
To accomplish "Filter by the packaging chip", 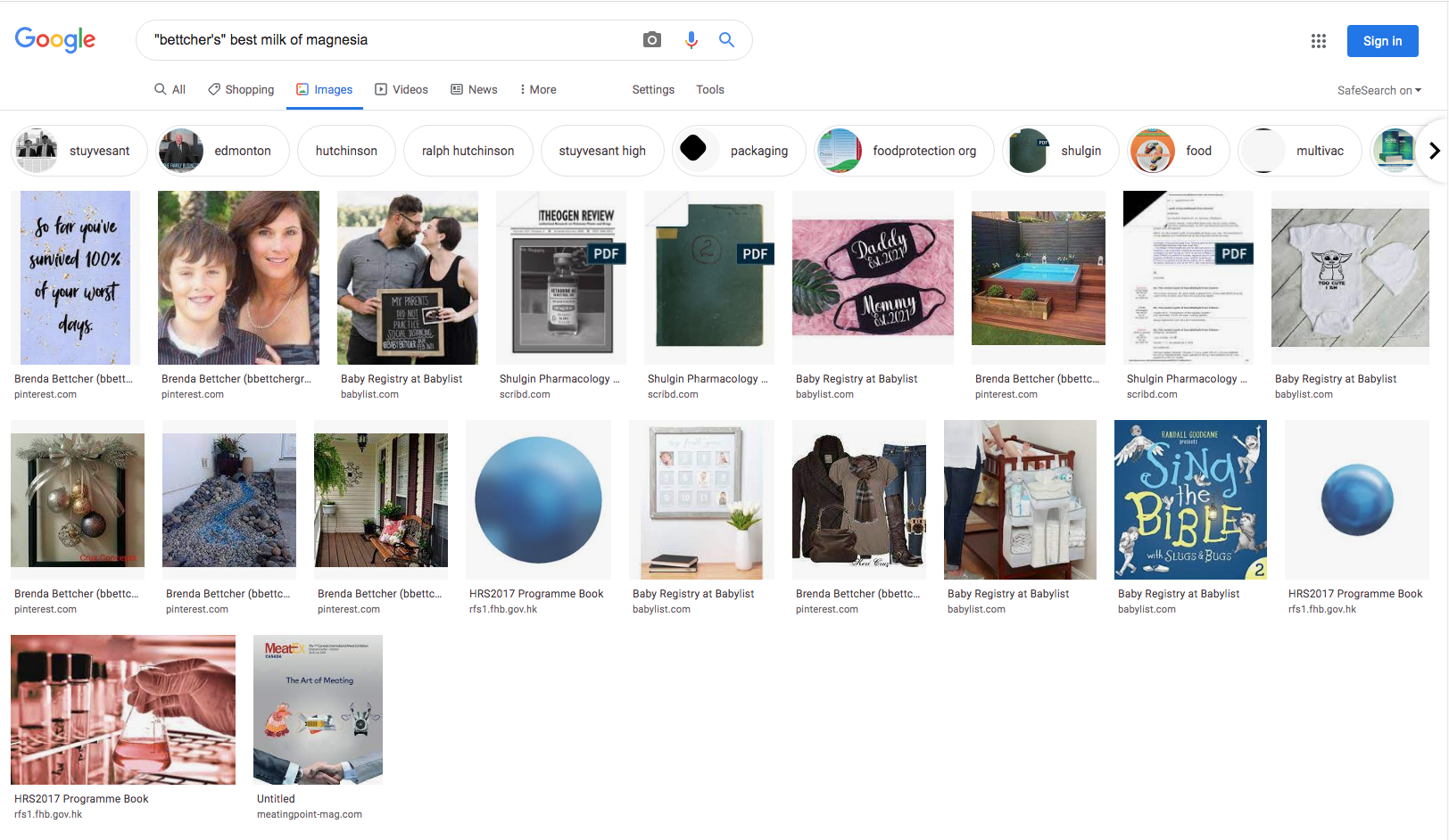I will pyautogui.click(x=739, y=151).
